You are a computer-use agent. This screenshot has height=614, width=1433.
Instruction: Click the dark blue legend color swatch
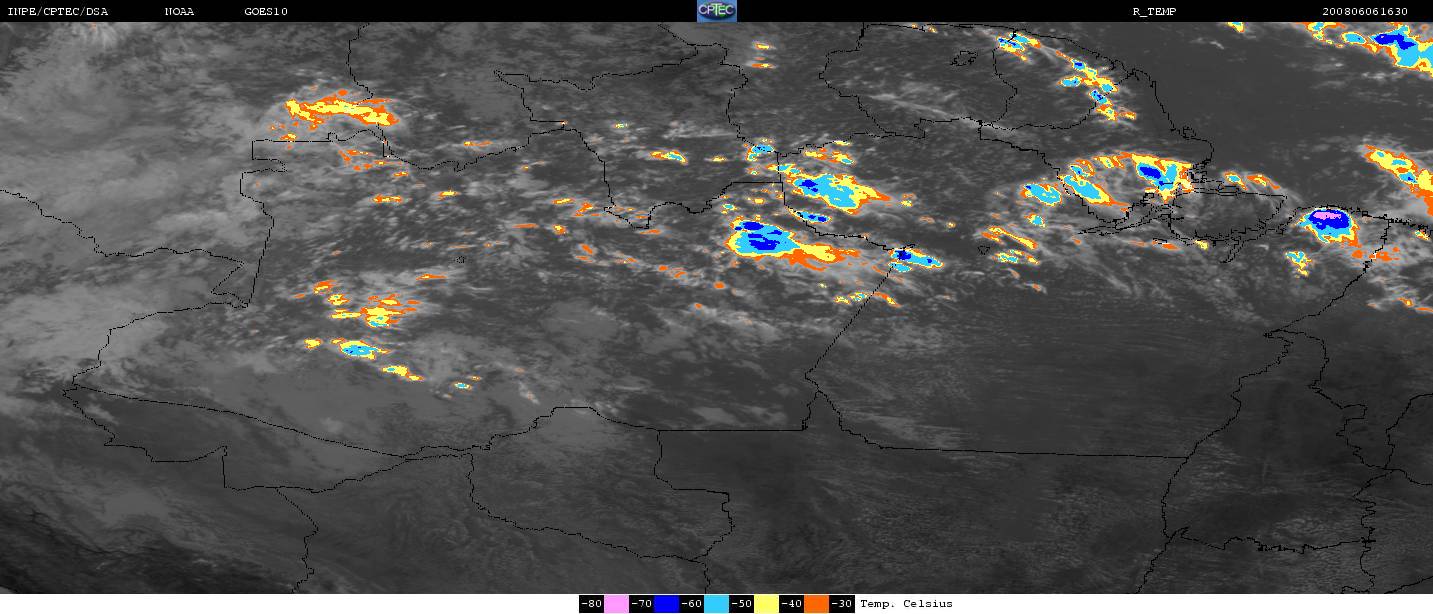tap(666, 604)
